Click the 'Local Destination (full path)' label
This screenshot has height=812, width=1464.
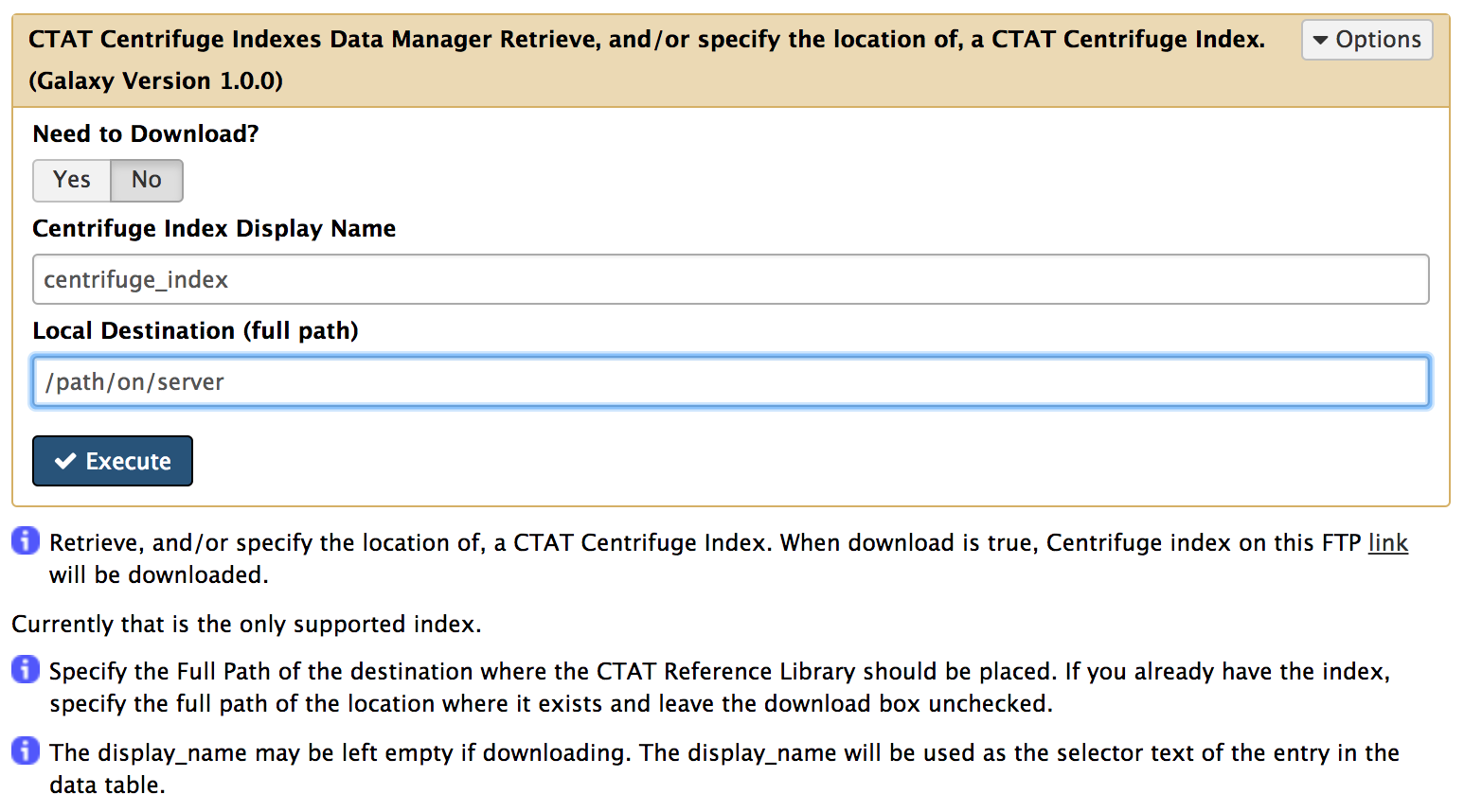coord(195,330)
